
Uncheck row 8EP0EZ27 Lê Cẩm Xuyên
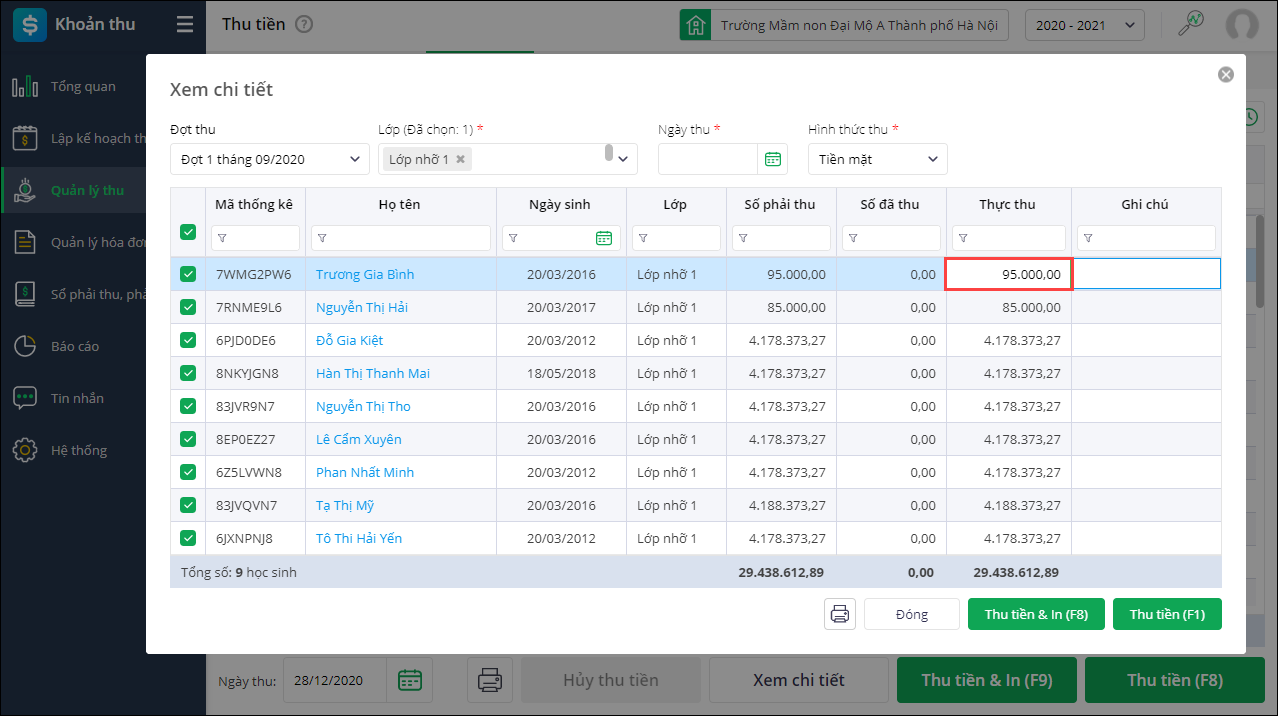coord(188,439)
